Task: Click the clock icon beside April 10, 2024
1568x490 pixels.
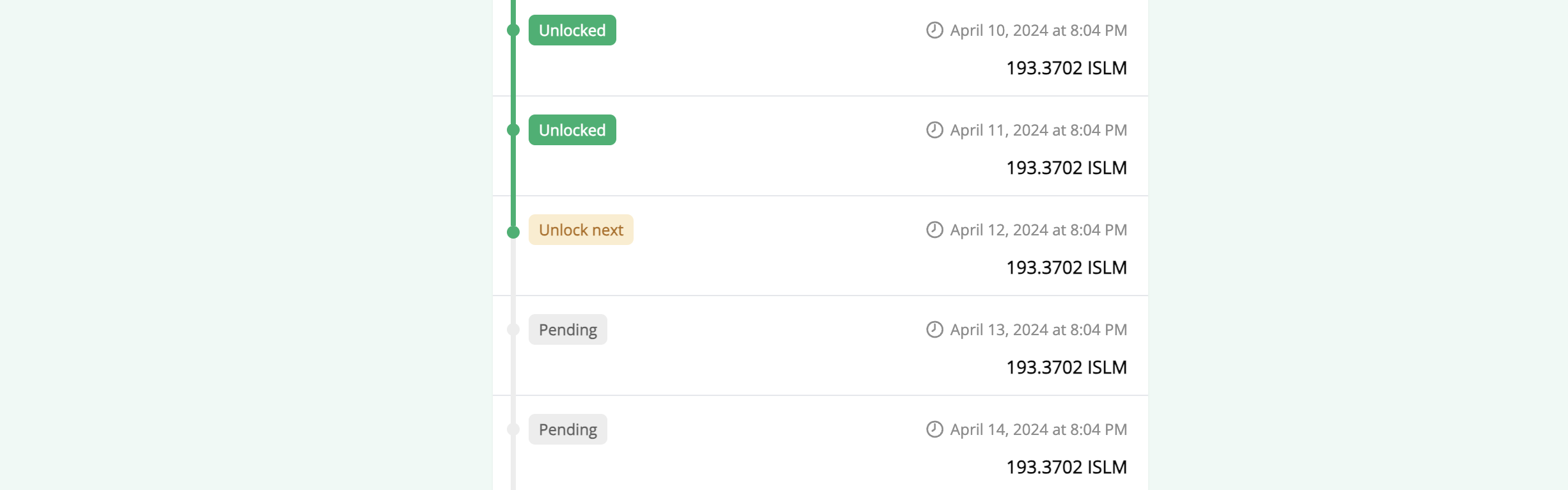Action: tap(934, 30)
